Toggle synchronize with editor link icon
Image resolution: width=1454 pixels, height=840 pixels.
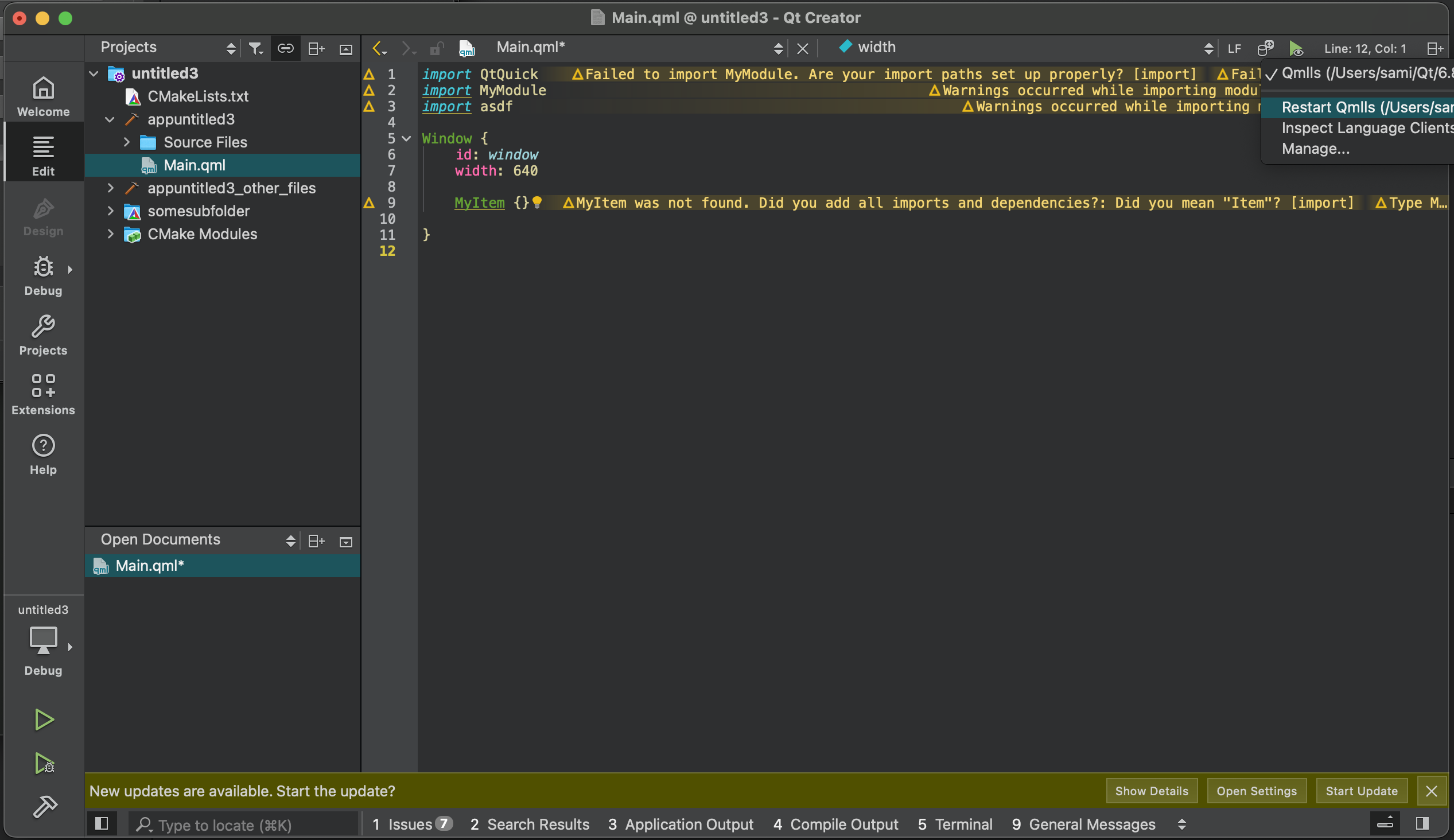(286, 48)
